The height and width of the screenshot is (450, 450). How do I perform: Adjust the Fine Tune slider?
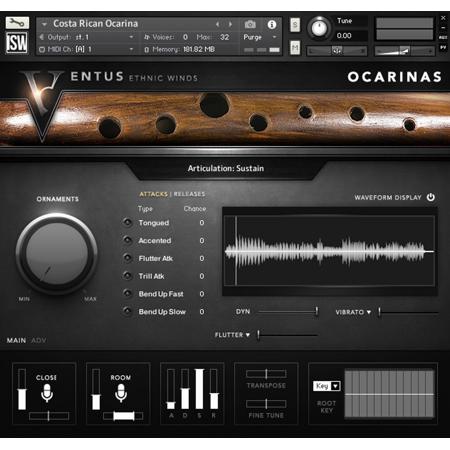(266, 404)
